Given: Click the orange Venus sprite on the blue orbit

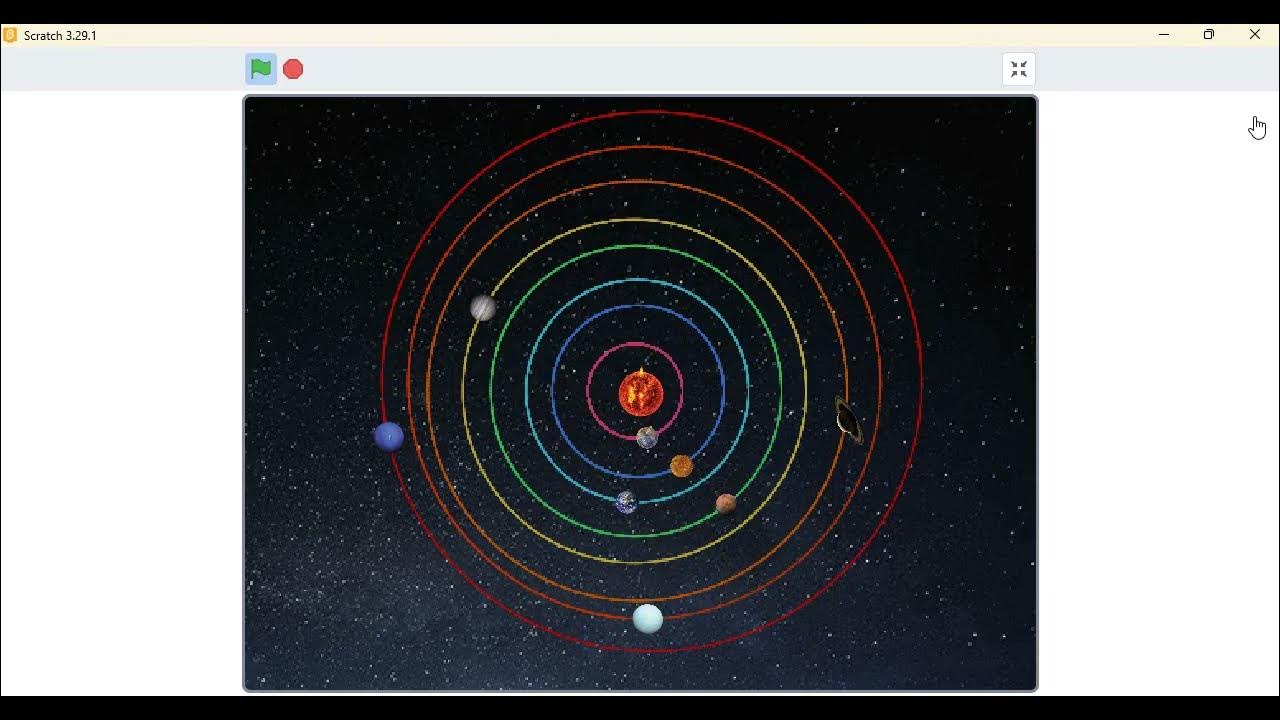Looking at the screenshot, I should tap(681, 466).
